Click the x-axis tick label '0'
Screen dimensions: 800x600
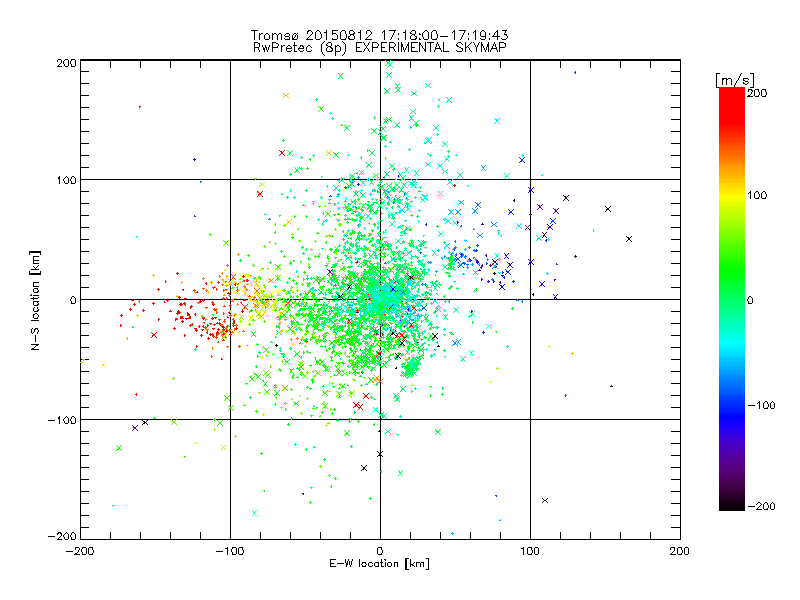click(x=380, y=551)
